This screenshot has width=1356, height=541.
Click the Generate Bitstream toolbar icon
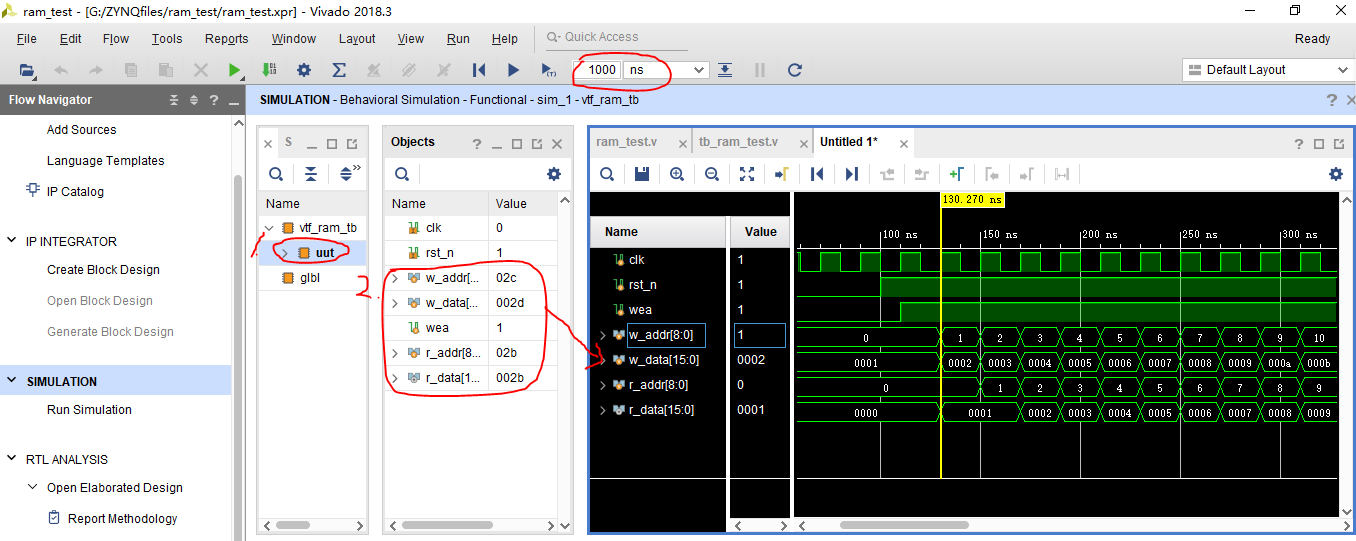(x=269, y=70)
